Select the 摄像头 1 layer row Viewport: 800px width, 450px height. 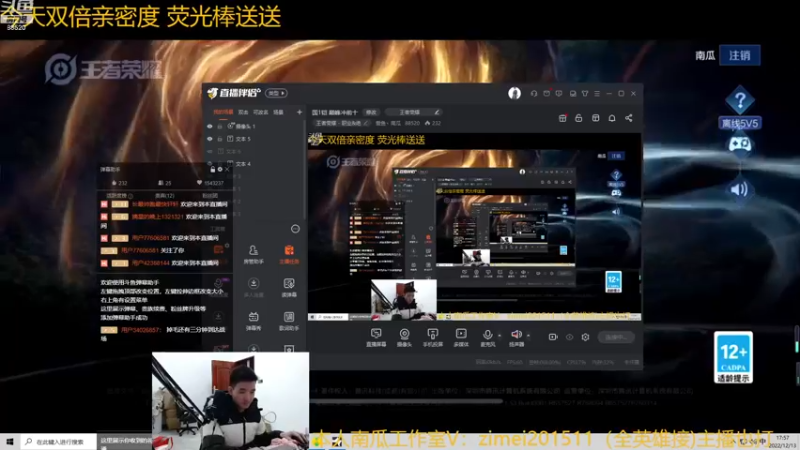(x=254, y=126)
